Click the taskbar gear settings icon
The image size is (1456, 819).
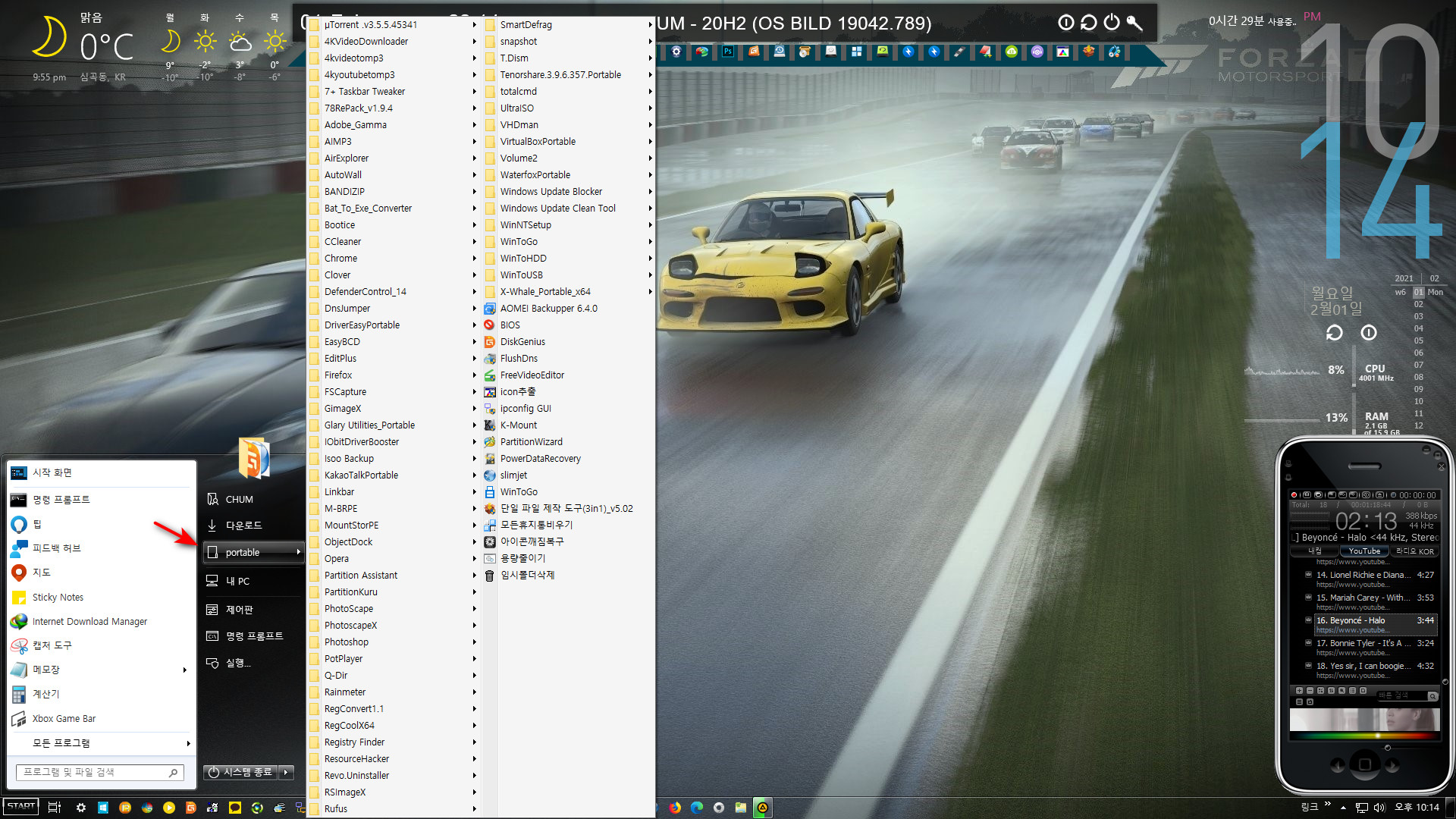click(81, 808)
